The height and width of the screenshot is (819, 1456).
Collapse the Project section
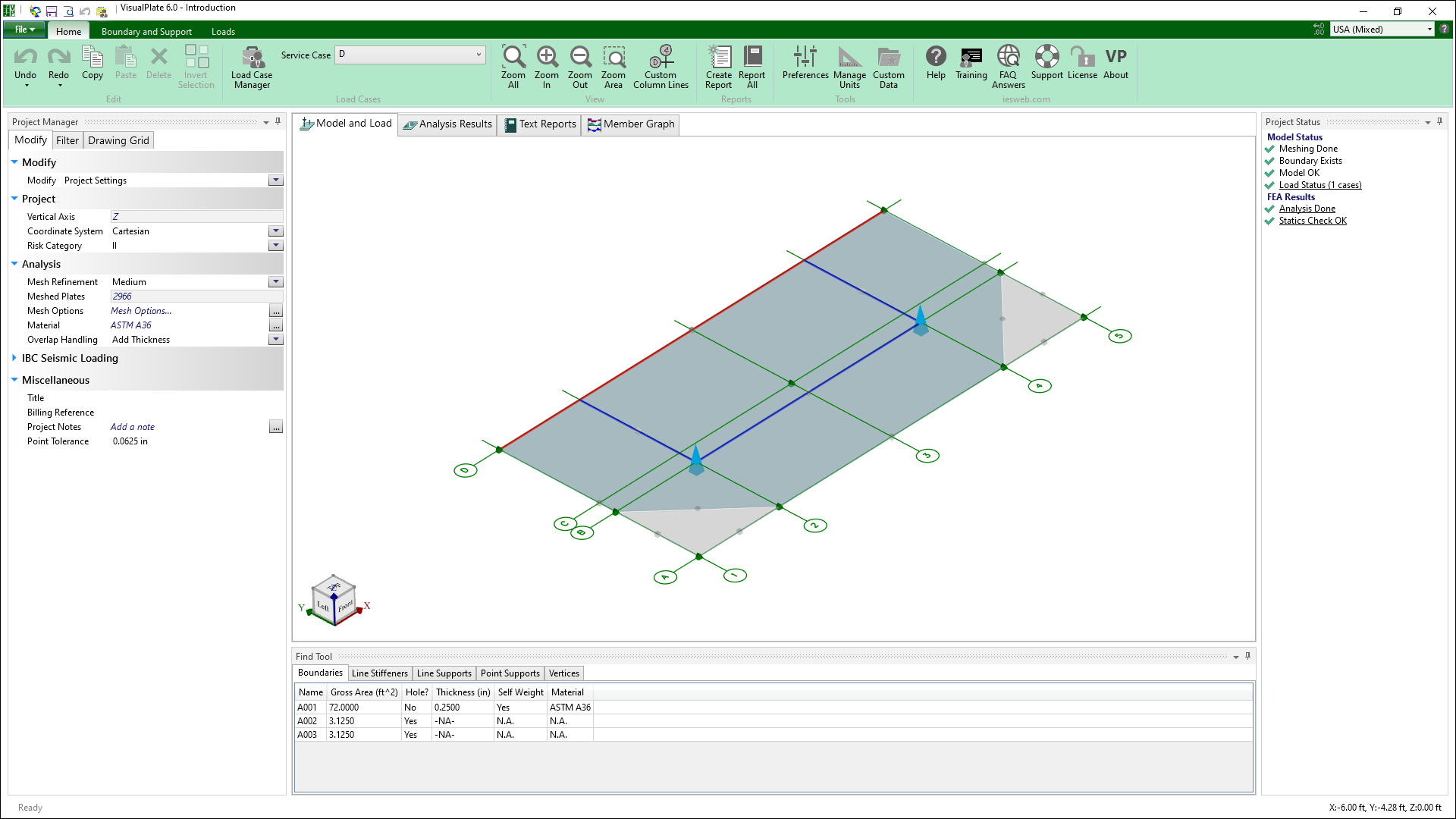(x=14, y=199)
